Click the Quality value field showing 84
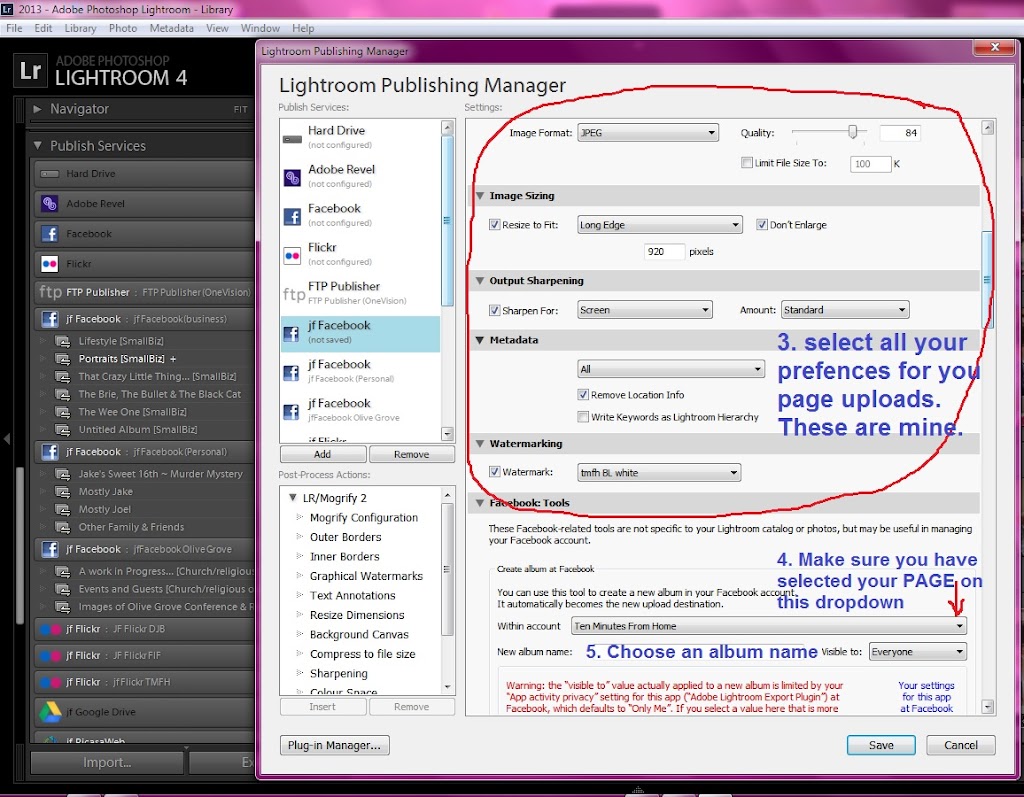 point(900,133)
